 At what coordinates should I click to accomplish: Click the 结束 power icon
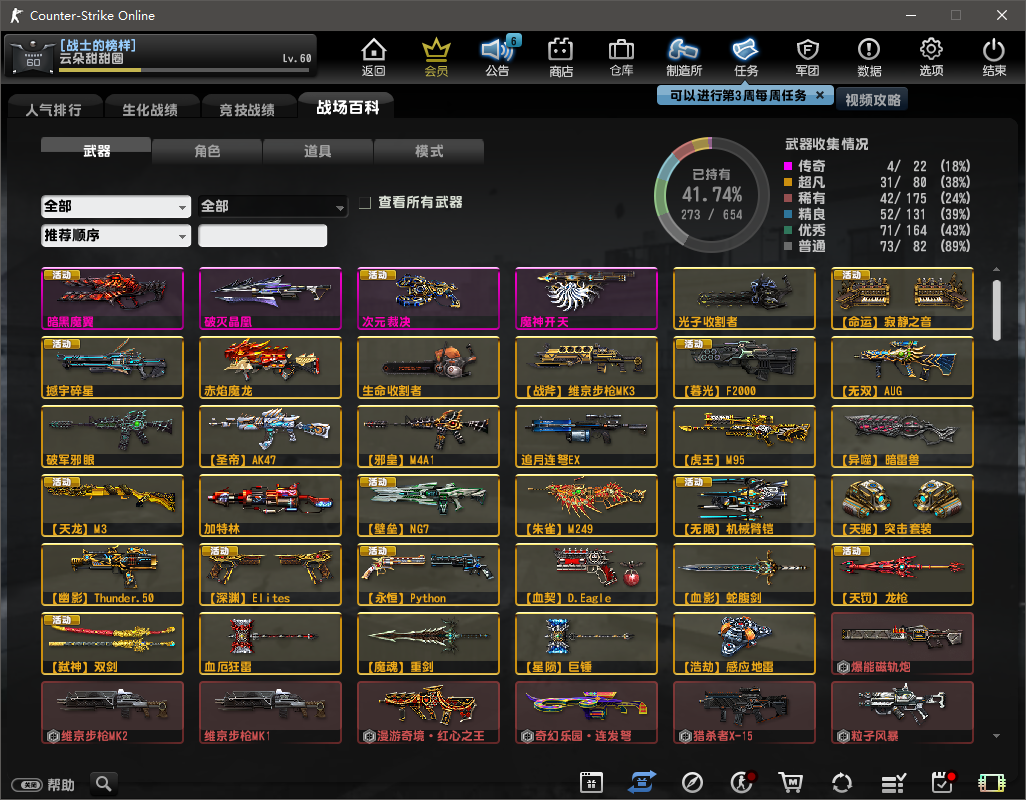coord(993,57)
